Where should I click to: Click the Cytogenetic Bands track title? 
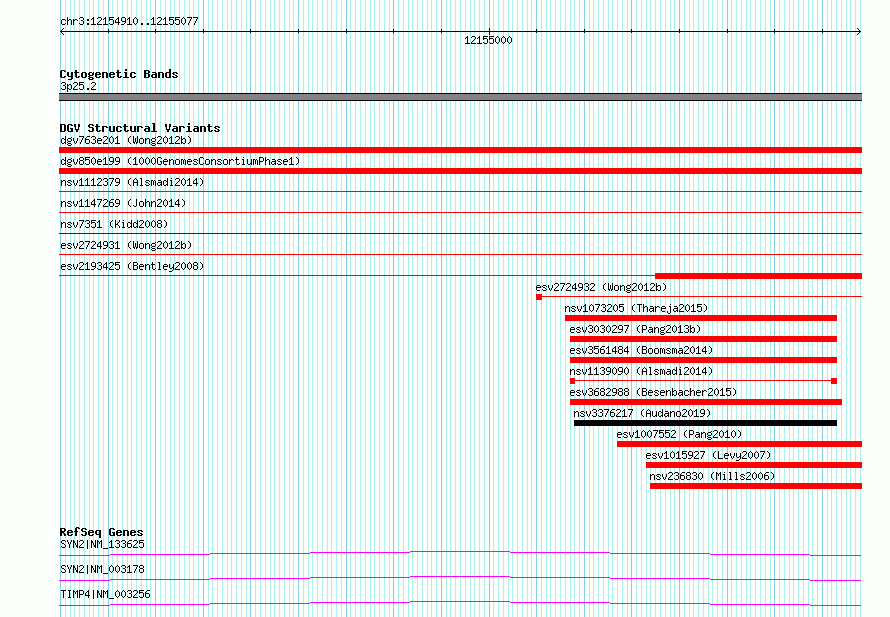coord(119,74)
